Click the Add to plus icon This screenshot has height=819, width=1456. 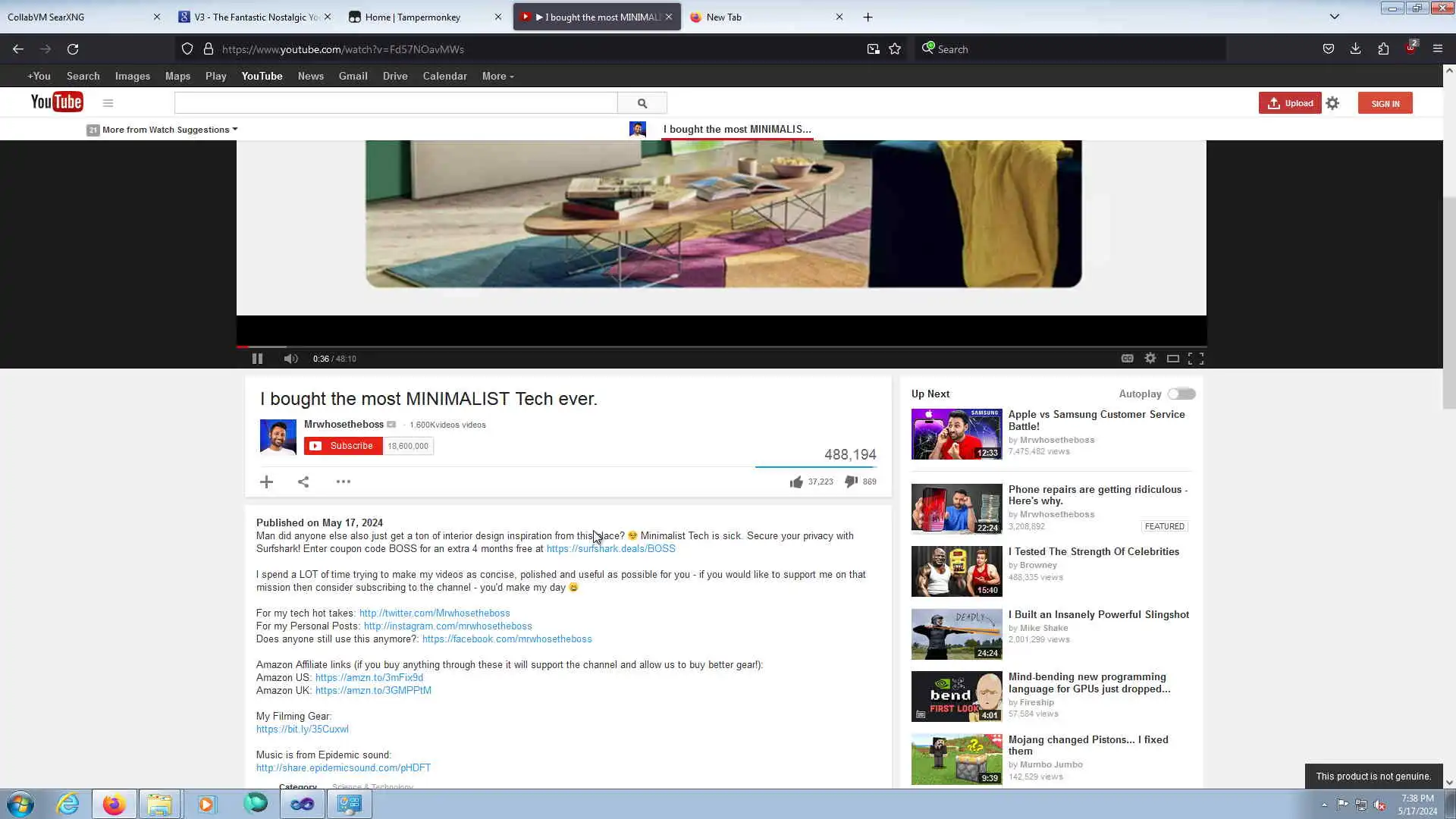[x=266, y=482]
